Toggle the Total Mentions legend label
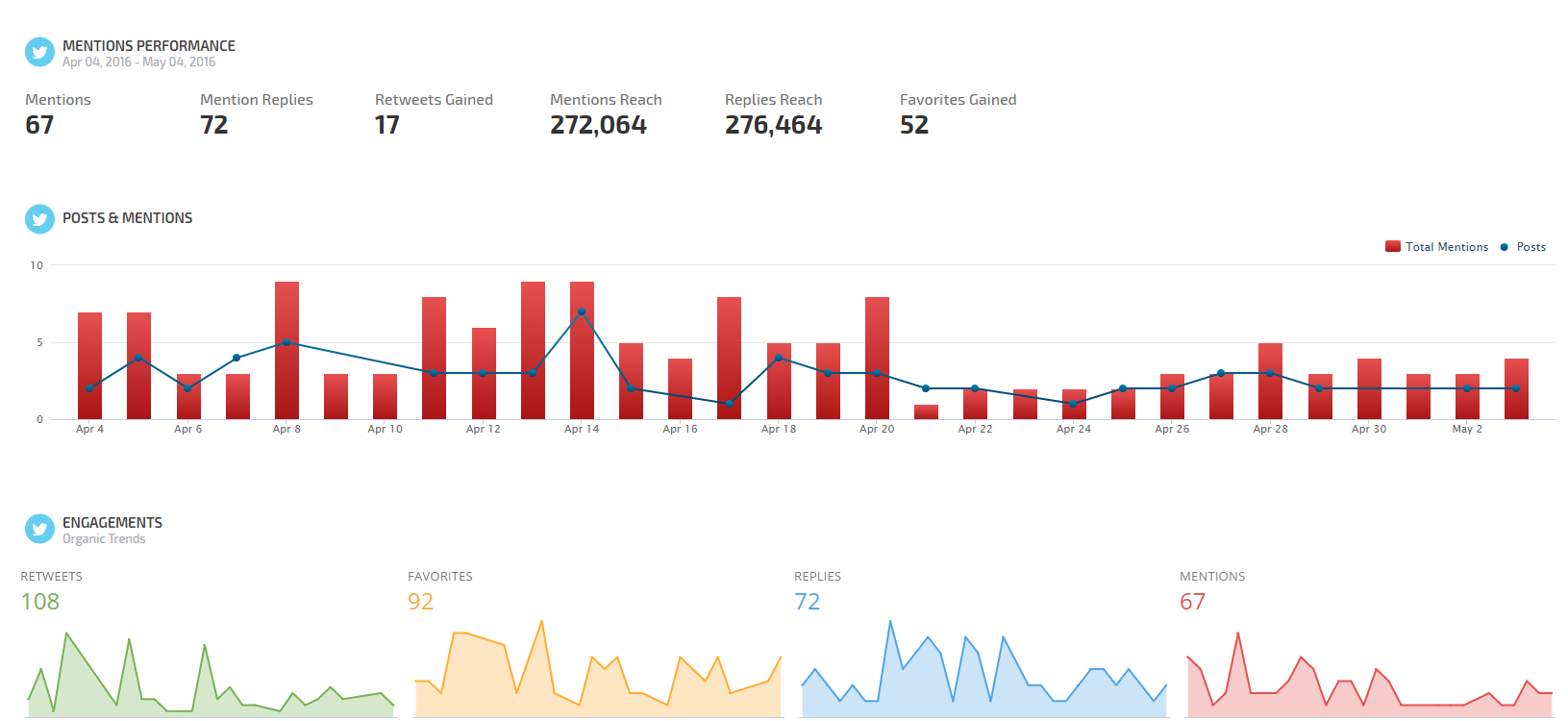Image resolution: width=1568 pixels, height=721 pixels. click(x=1446, y=247)
